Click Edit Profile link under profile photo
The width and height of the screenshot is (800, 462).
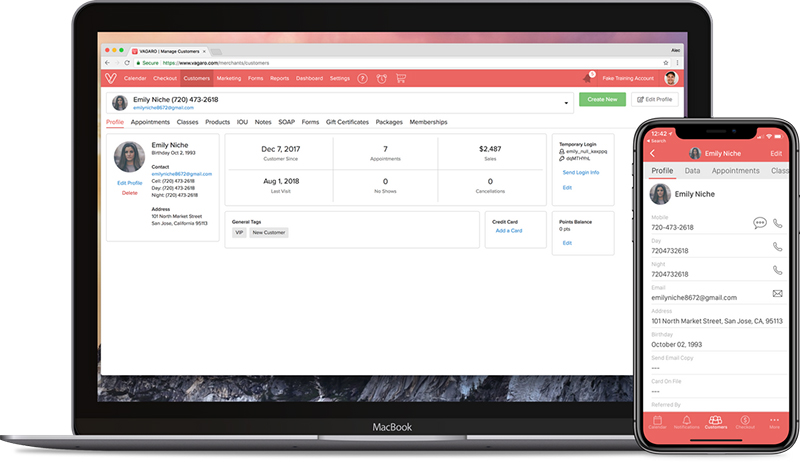[x=130, y=183]
